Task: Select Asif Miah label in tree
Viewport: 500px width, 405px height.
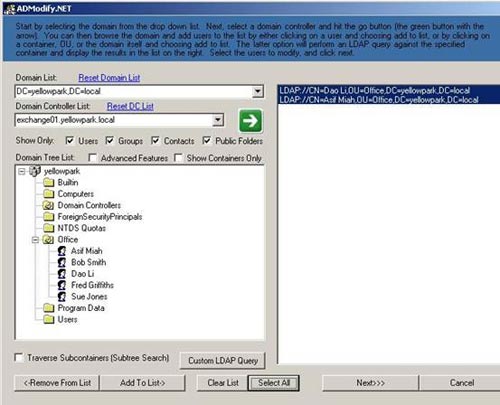Action: [87, 251]
